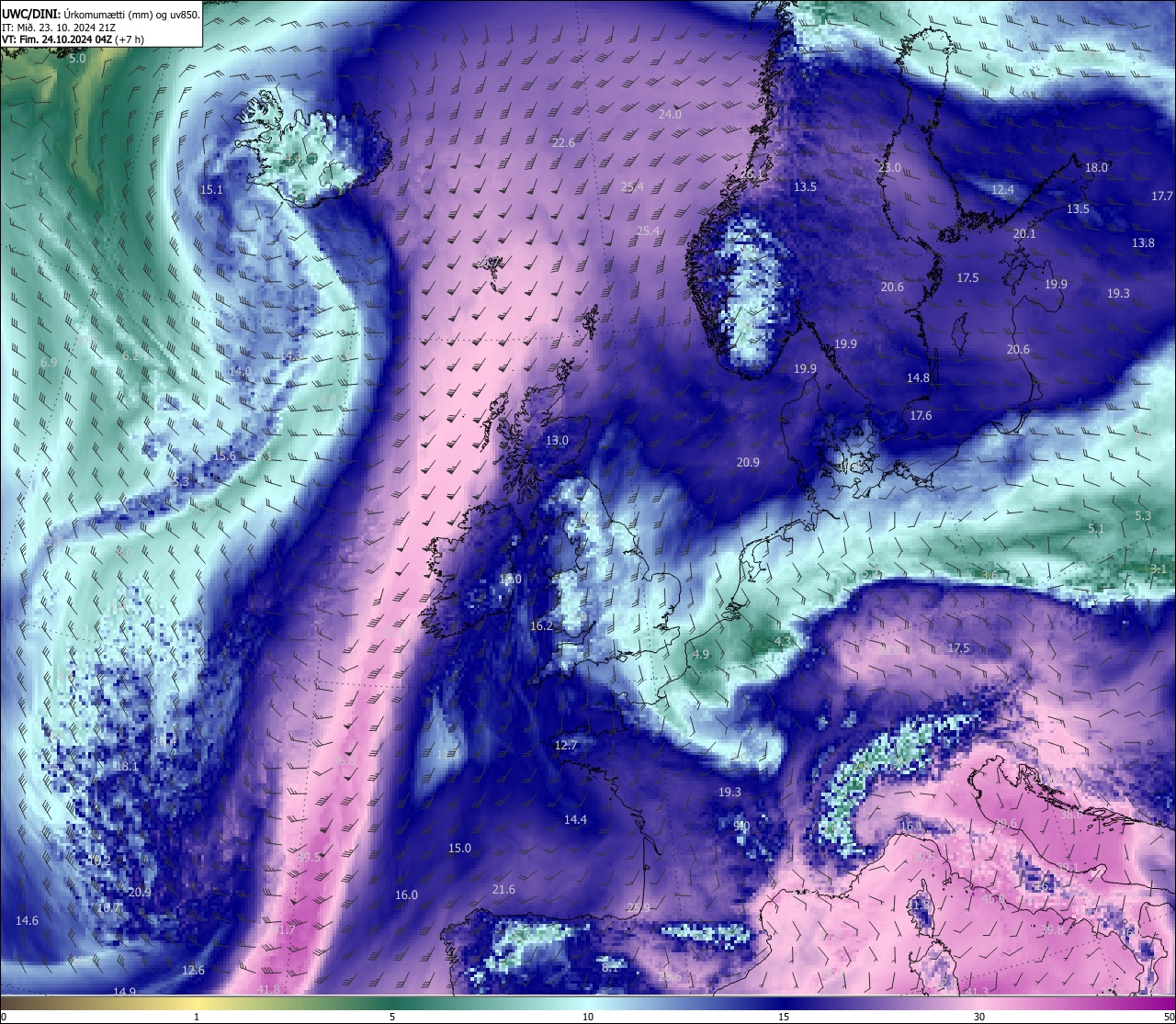Click the UWC/DINI title line in the header
This screenshot has height=1024, width=1176.
pos(100,14)
